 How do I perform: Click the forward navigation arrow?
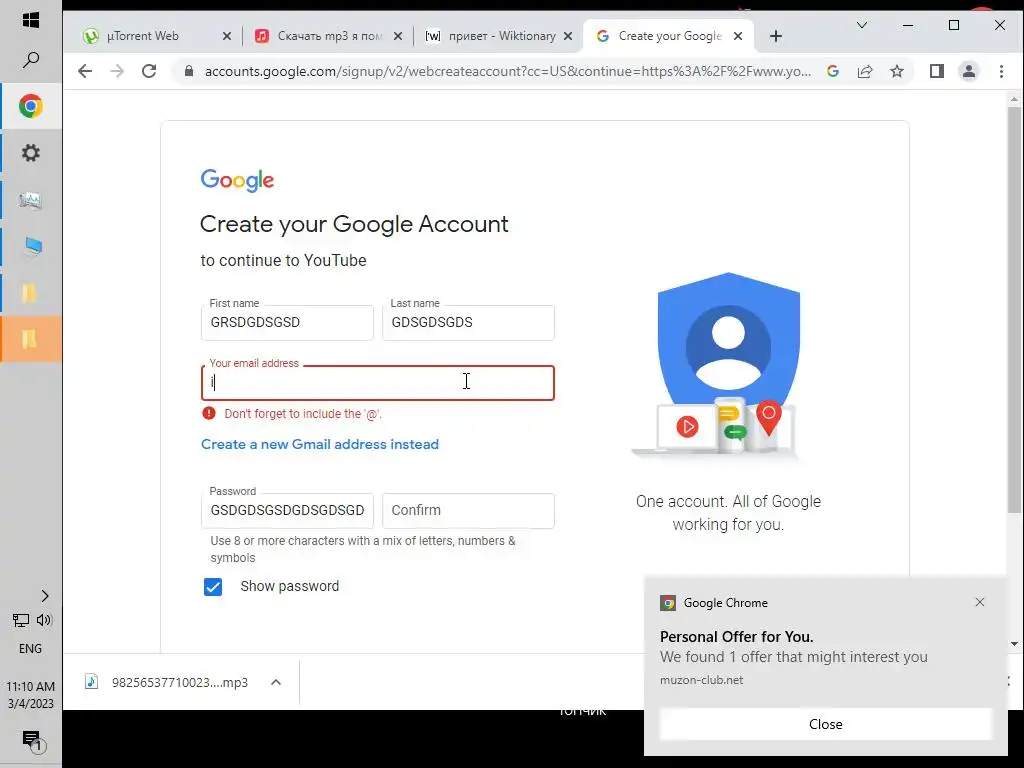117,71
